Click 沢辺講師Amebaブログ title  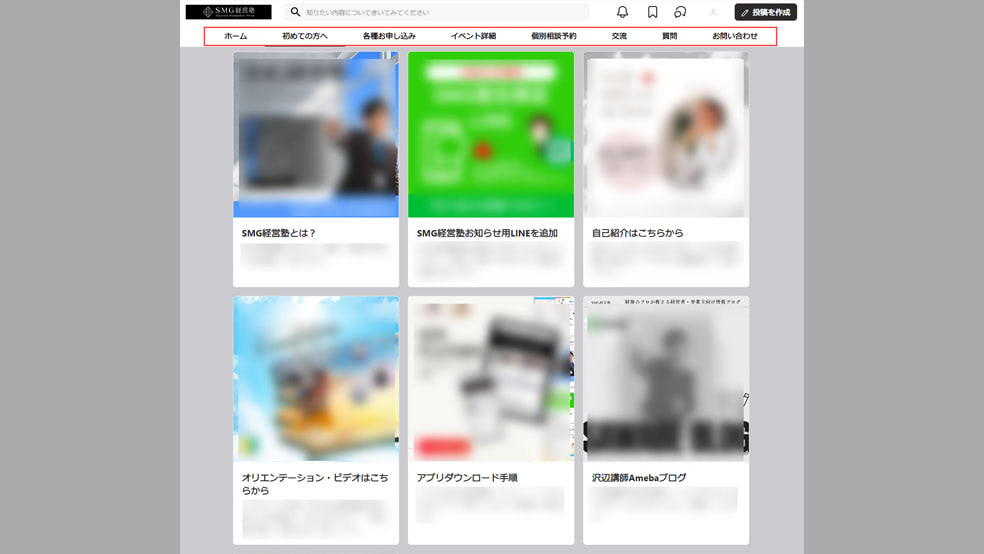tap(639, 477)
